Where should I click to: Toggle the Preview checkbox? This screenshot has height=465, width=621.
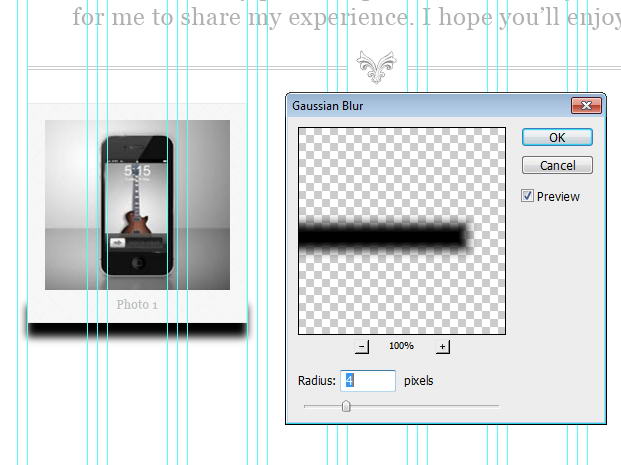point(527,196)
